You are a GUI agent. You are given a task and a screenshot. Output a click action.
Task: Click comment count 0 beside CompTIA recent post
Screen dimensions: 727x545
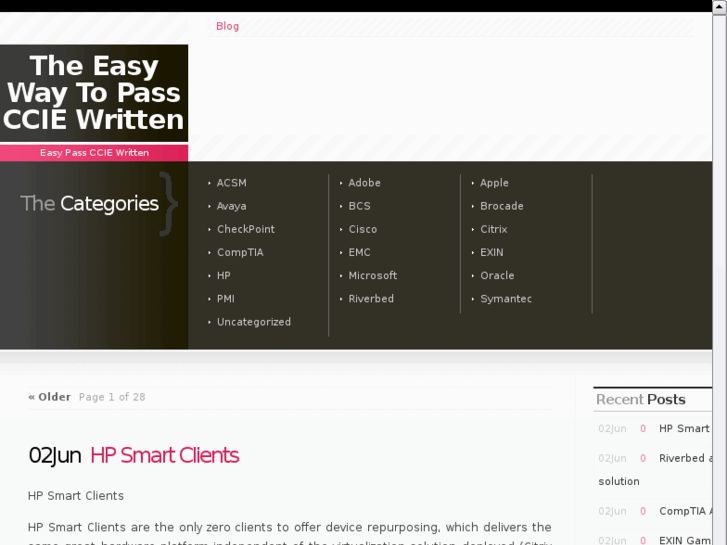point(643,511)
